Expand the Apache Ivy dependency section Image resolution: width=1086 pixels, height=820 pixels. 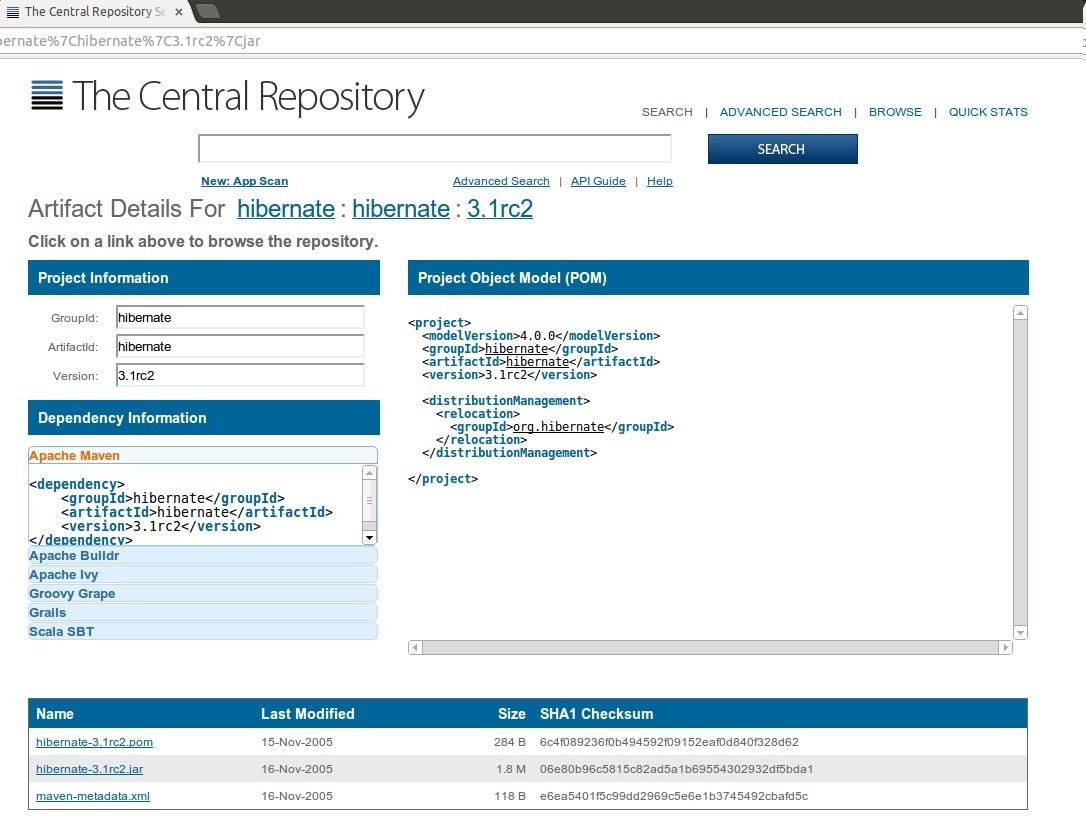pos(203,575)
